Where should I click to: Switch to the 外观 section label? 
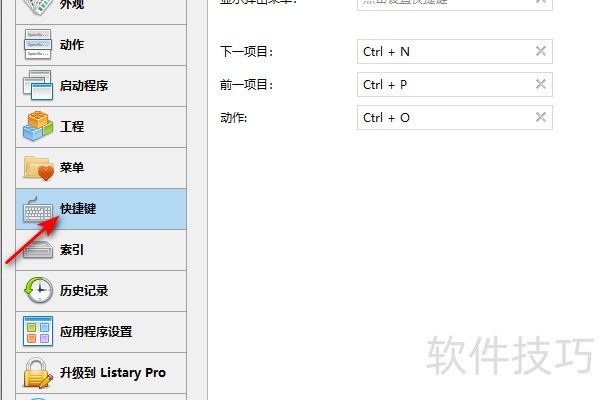coord(72,5)
